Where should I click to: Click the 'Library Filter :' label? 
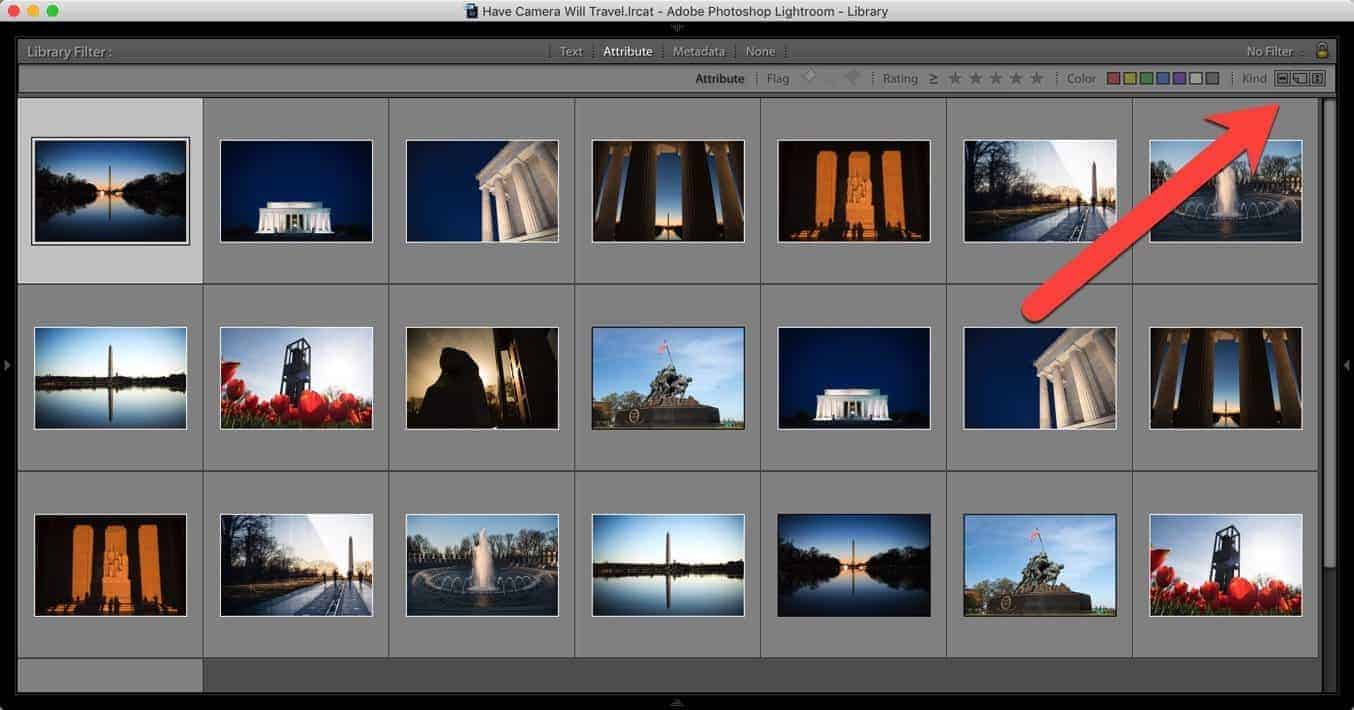(x=69, y=51)
